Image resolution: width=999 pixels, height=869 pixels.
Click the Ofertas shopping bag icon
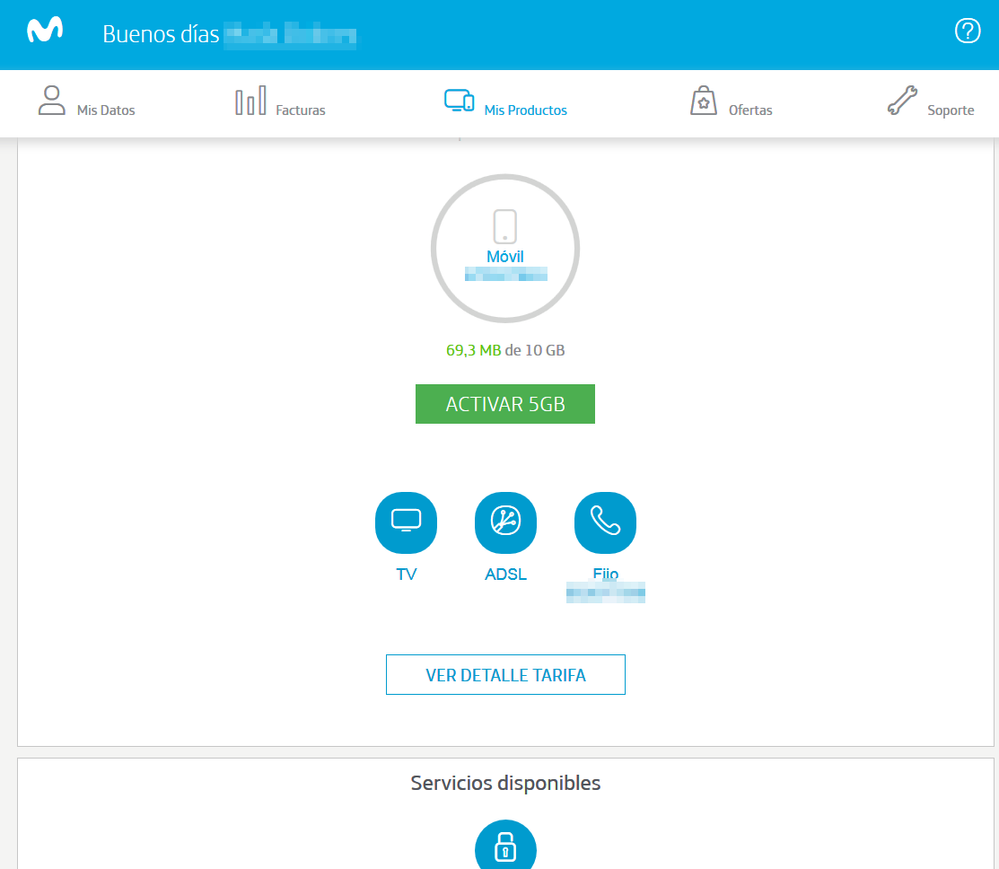704,101
